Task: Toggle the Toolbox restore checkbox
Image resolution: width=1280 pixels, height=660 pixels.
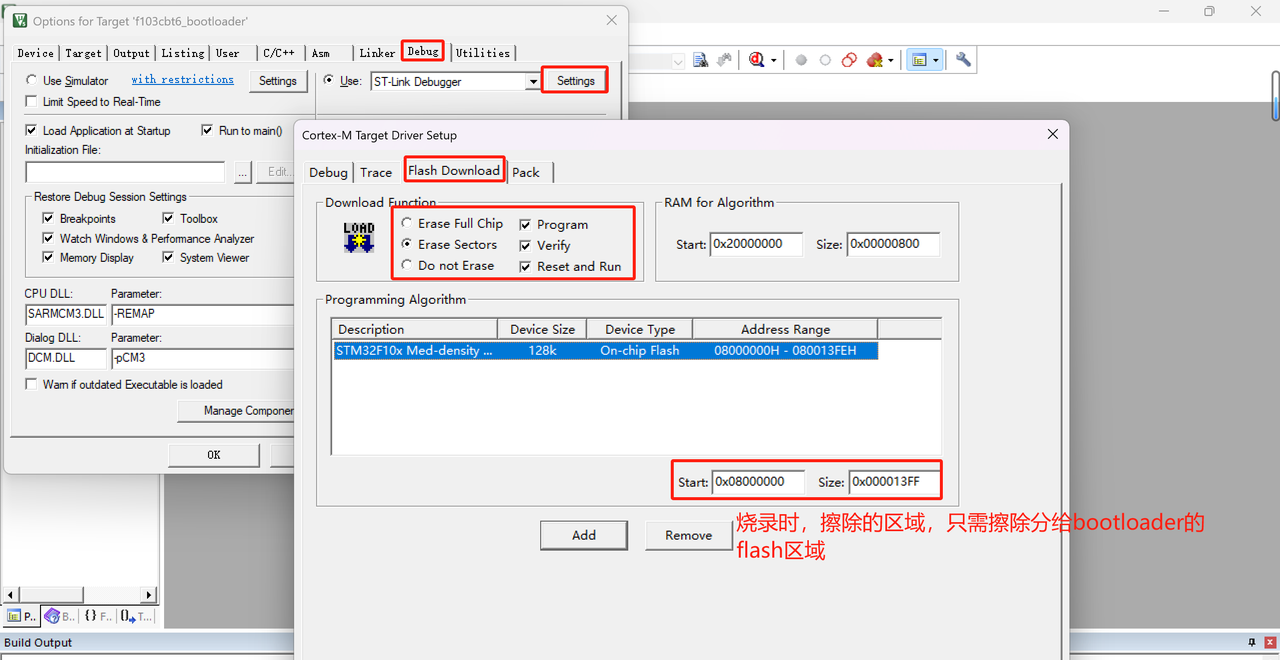Action: point(169,219)
